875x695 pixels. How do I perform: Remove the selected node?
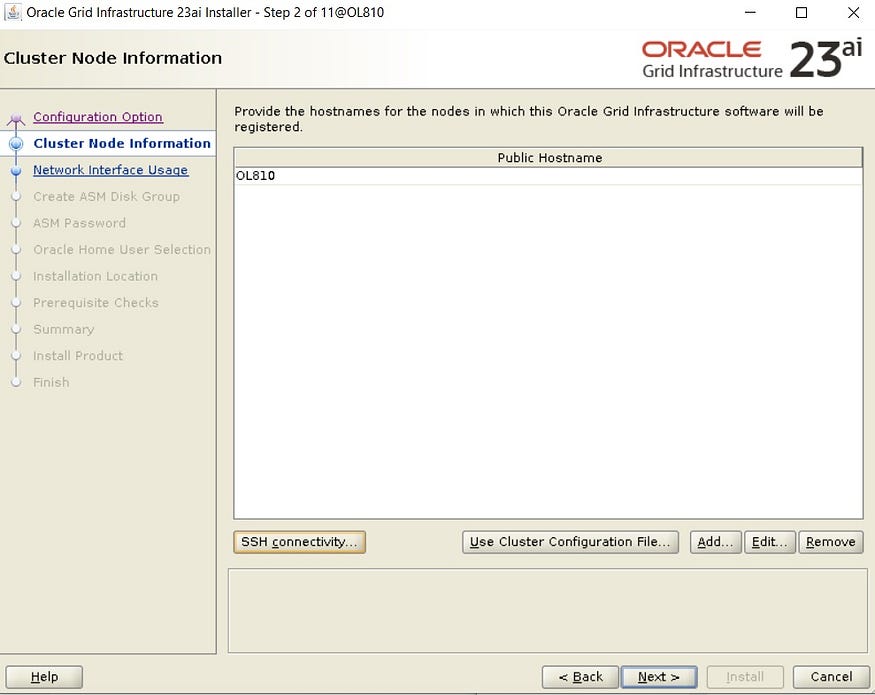click(x=831, y=542)
